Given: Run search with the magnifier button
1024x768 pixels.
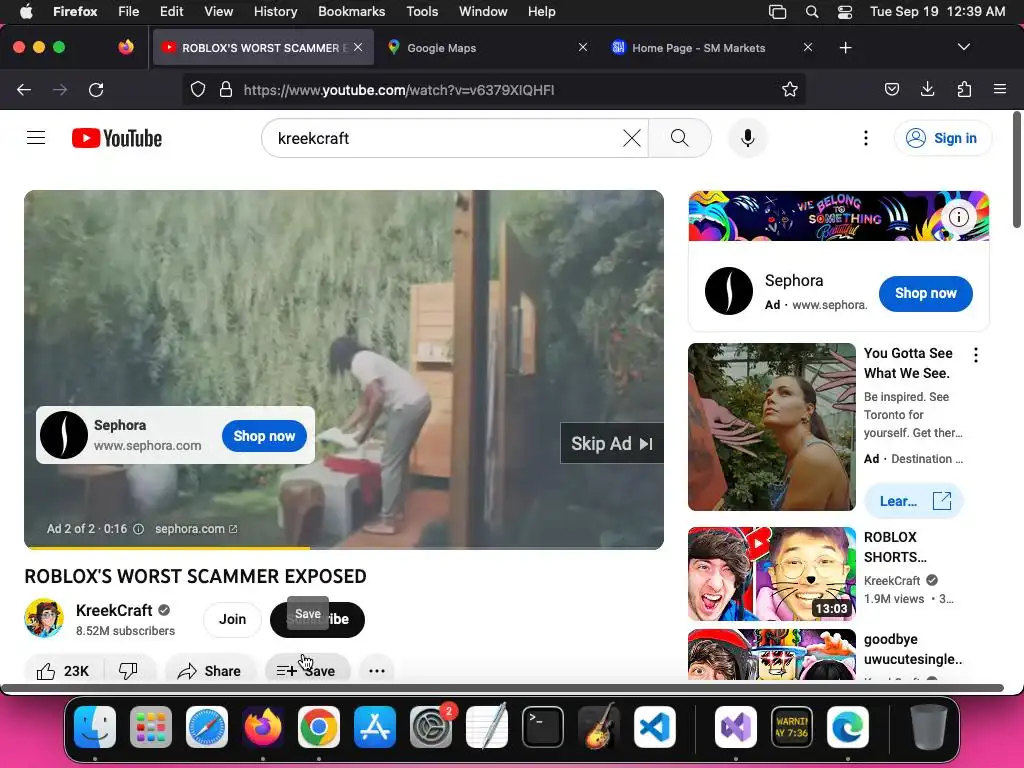Looking at the screenshot, I should click(x=679, y=138).
